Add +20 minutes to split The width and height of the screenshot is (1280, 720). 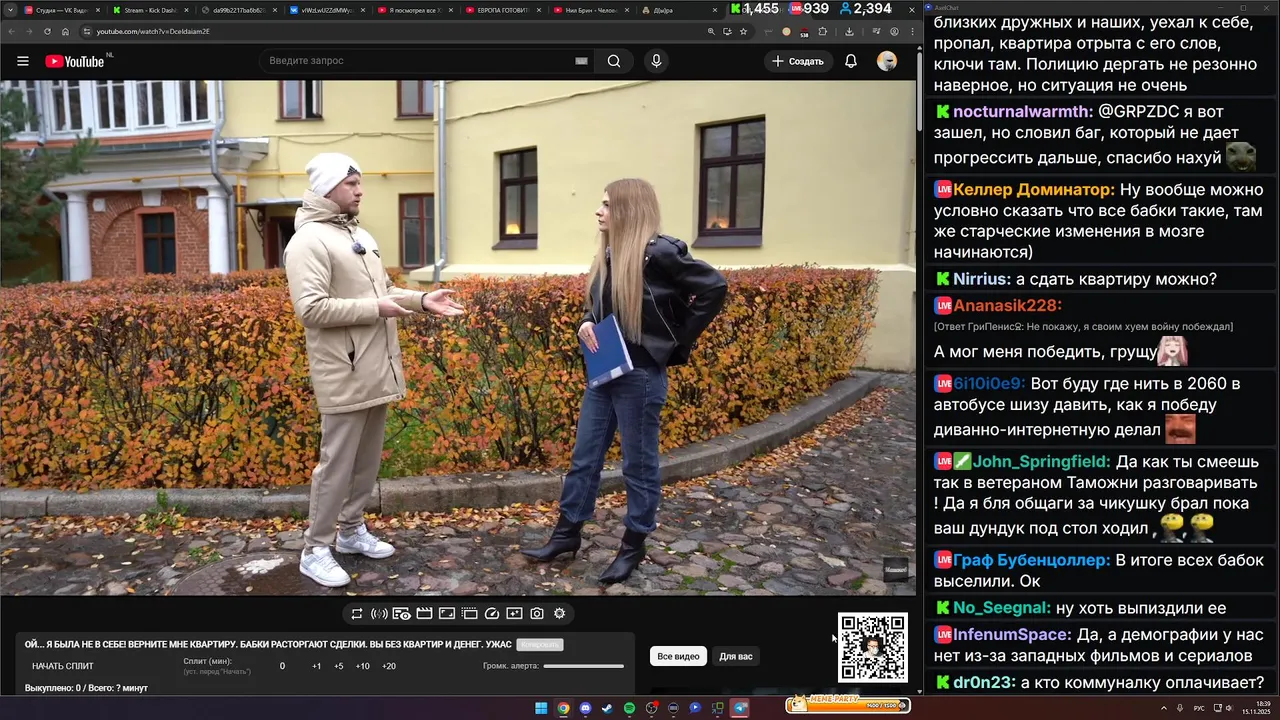point(388,666)
